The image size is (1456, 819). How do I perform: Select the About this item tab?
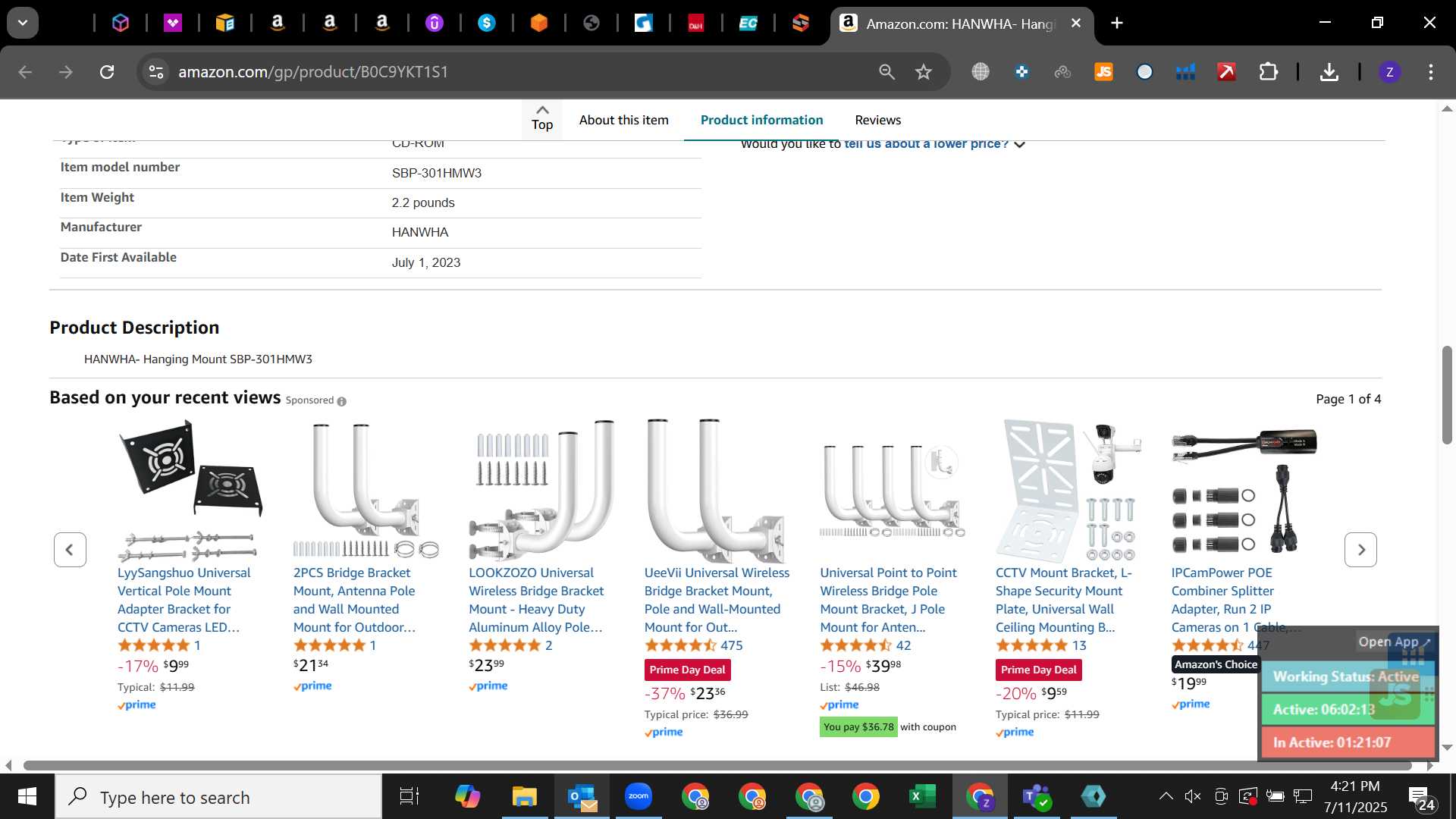623,120
